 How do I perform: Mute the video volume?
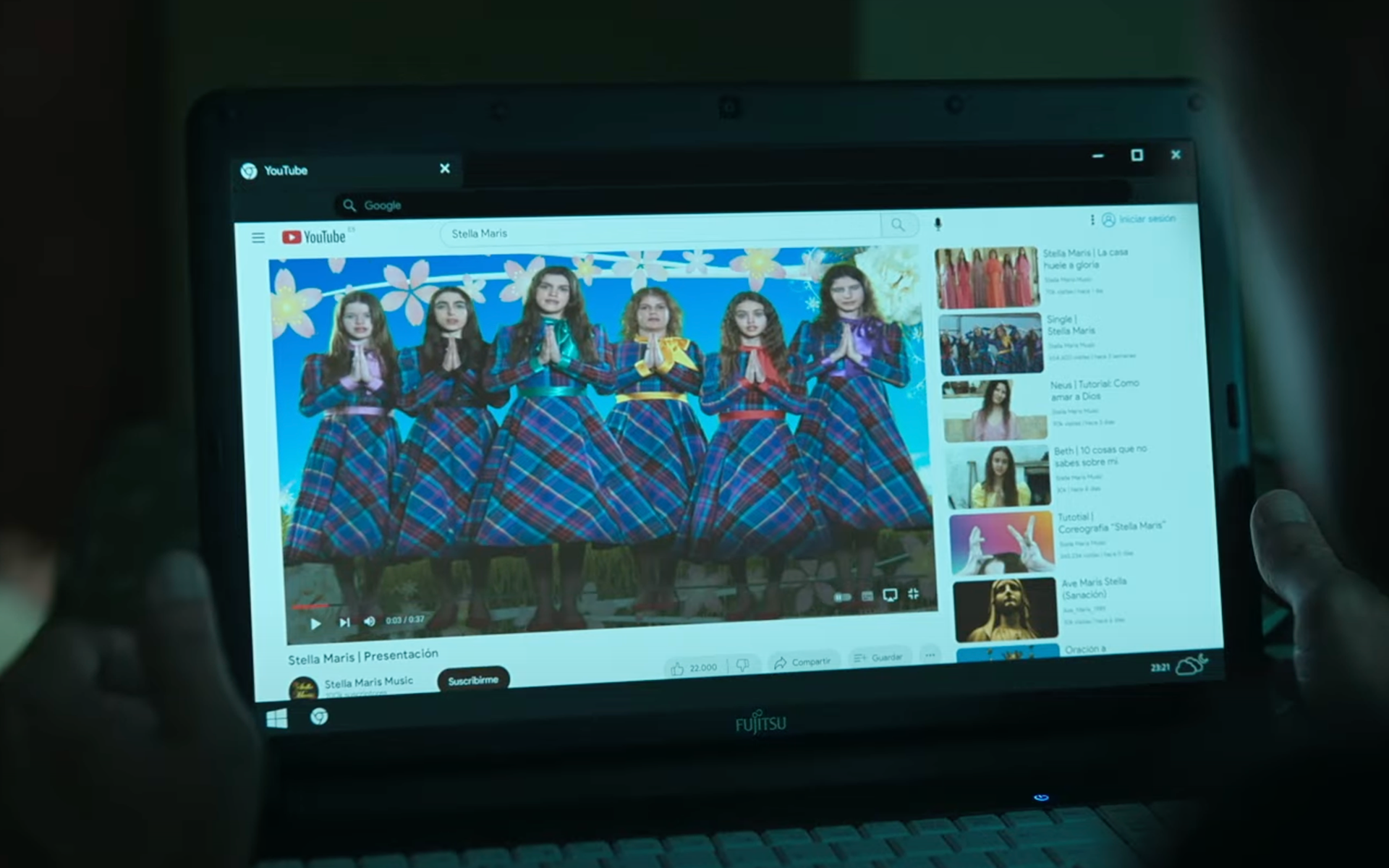(370, 621)
